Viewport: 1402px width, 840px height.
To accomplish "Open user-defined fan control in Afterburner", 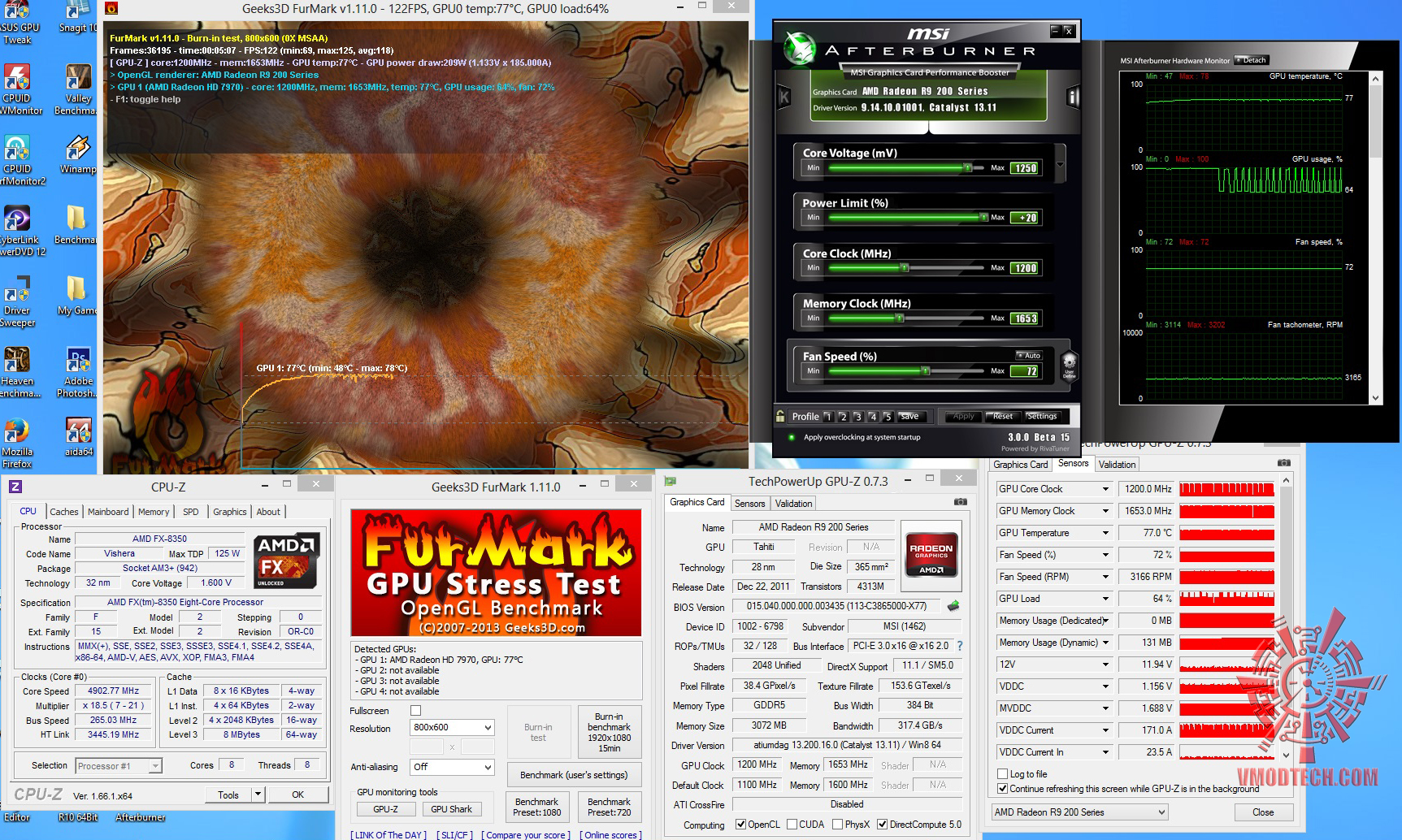I will point(1070,368).
